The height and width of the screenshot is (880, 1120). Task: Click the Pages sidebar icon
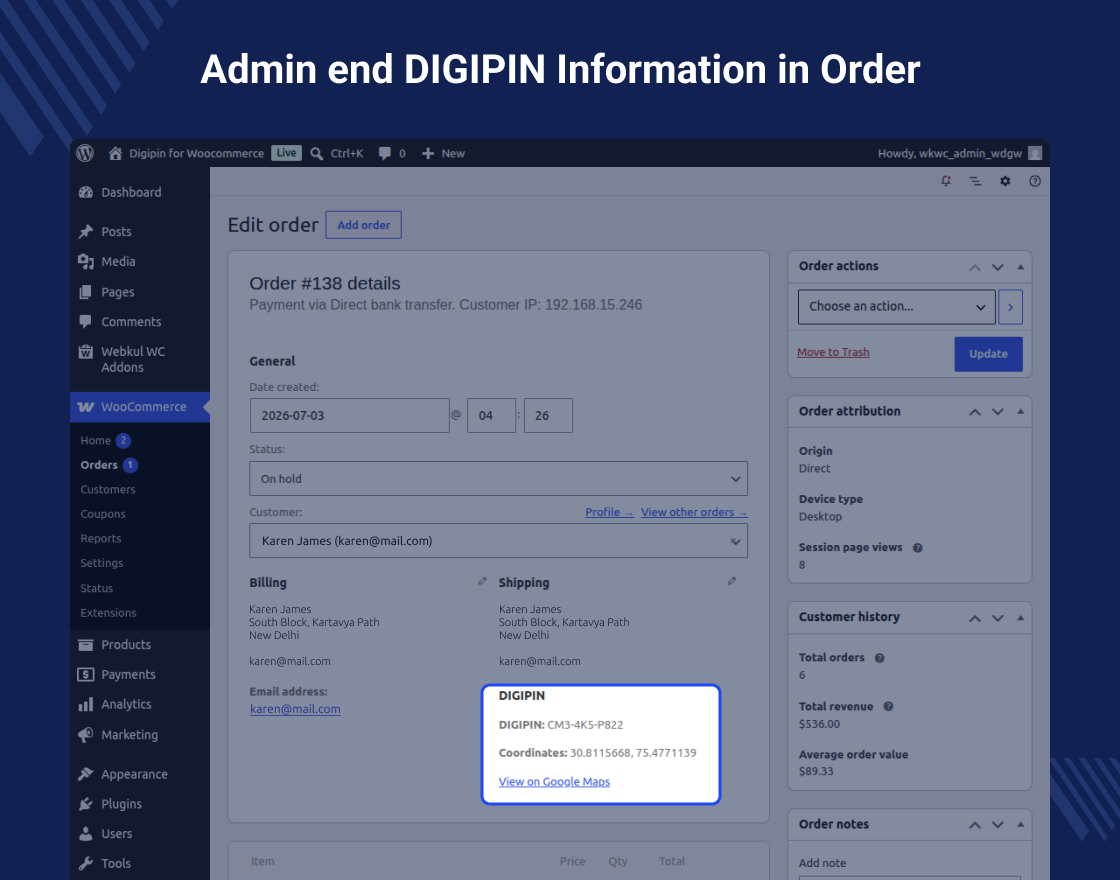86,292
